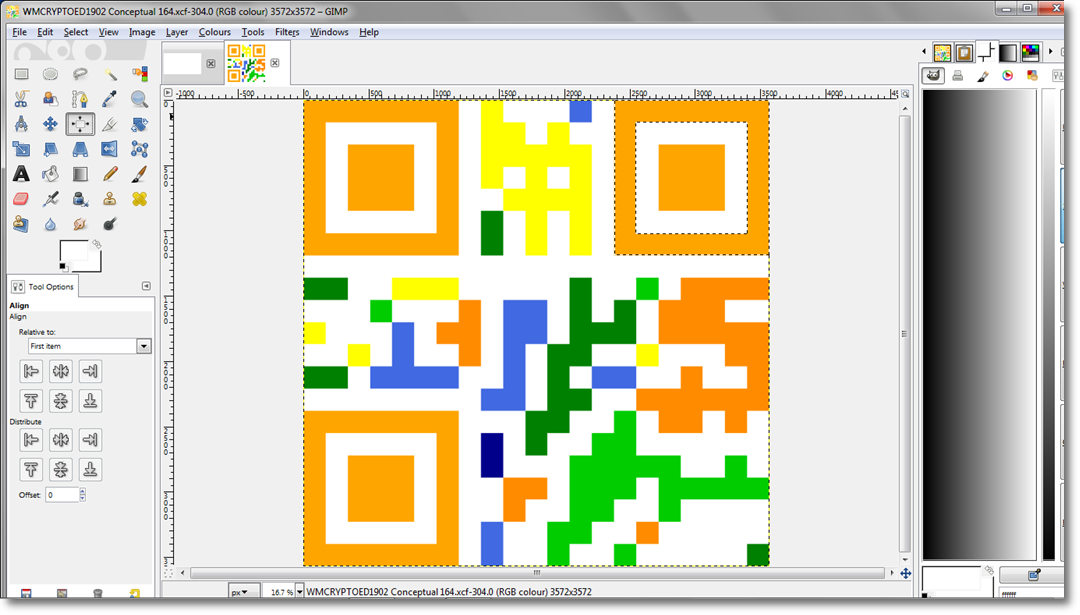
Task: Align left edge of target
Action: click(31, 371)
